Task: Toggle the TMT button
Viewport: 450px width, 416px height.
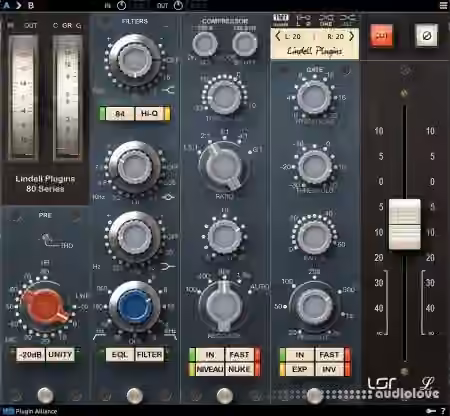Action: (x=281, y=19)
